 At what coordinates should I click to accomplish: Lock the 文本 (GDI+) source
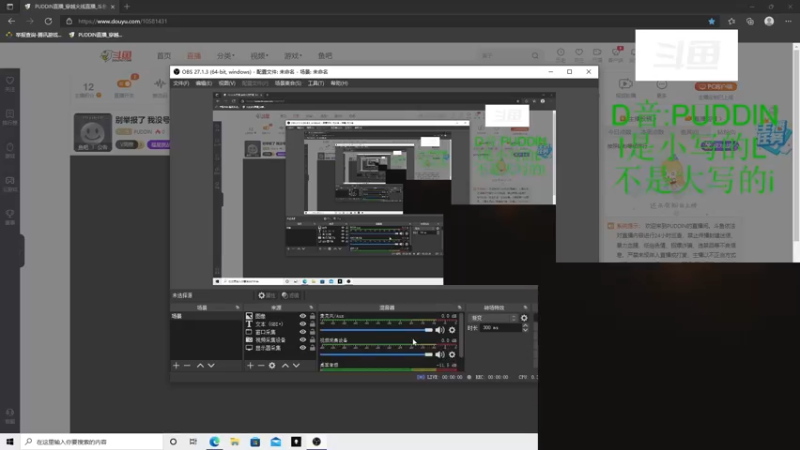[x=312, y=324]
